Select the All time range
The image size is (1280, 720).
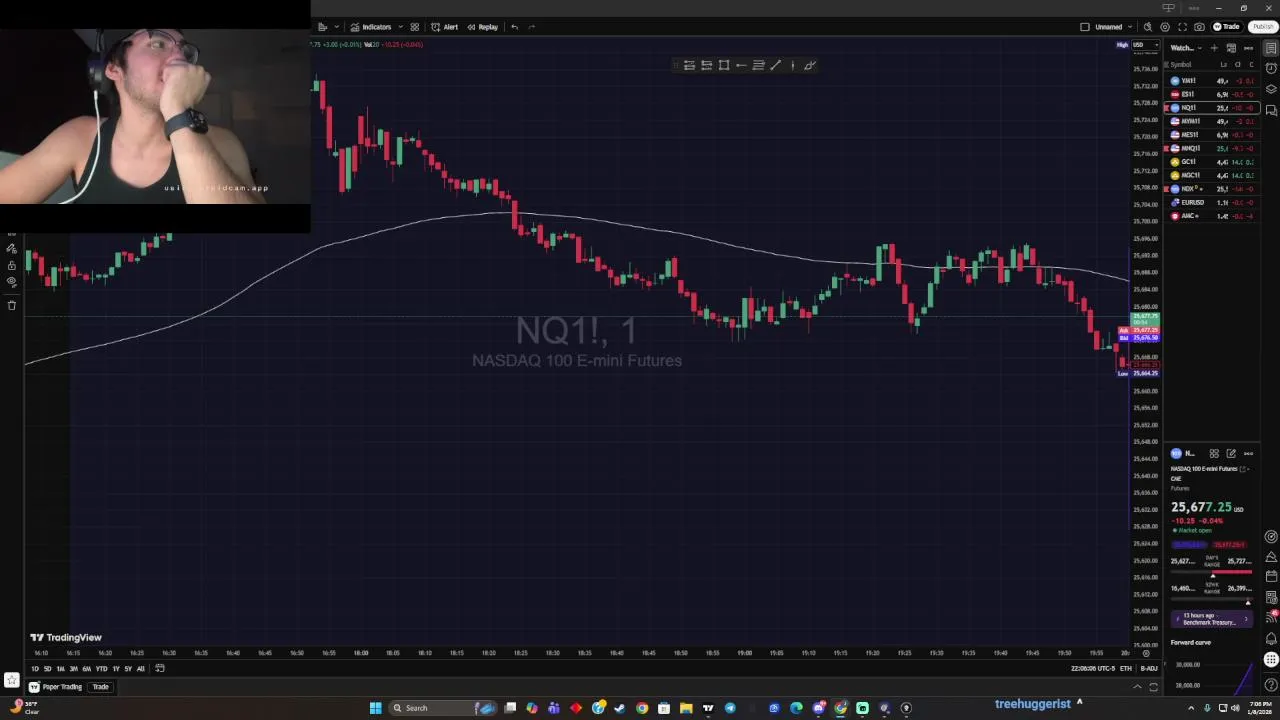click(x=141, y=669)
